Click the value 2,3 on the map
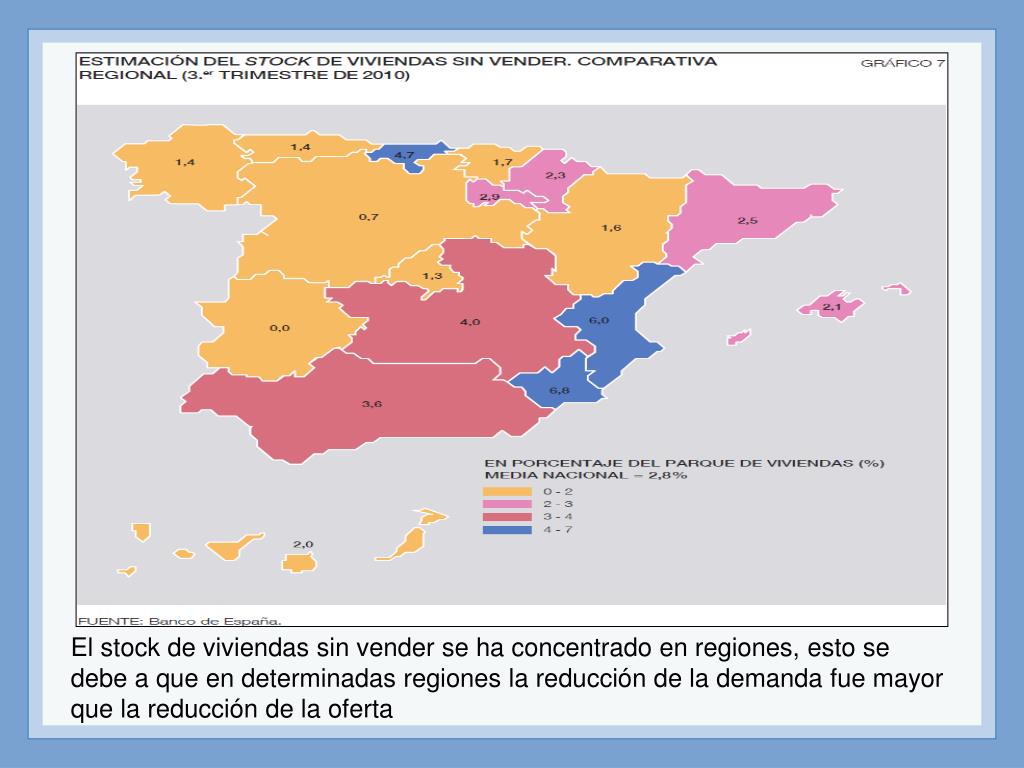This screenshot has width=1024, height=768. pyautogui.click(x=555, y=175)
